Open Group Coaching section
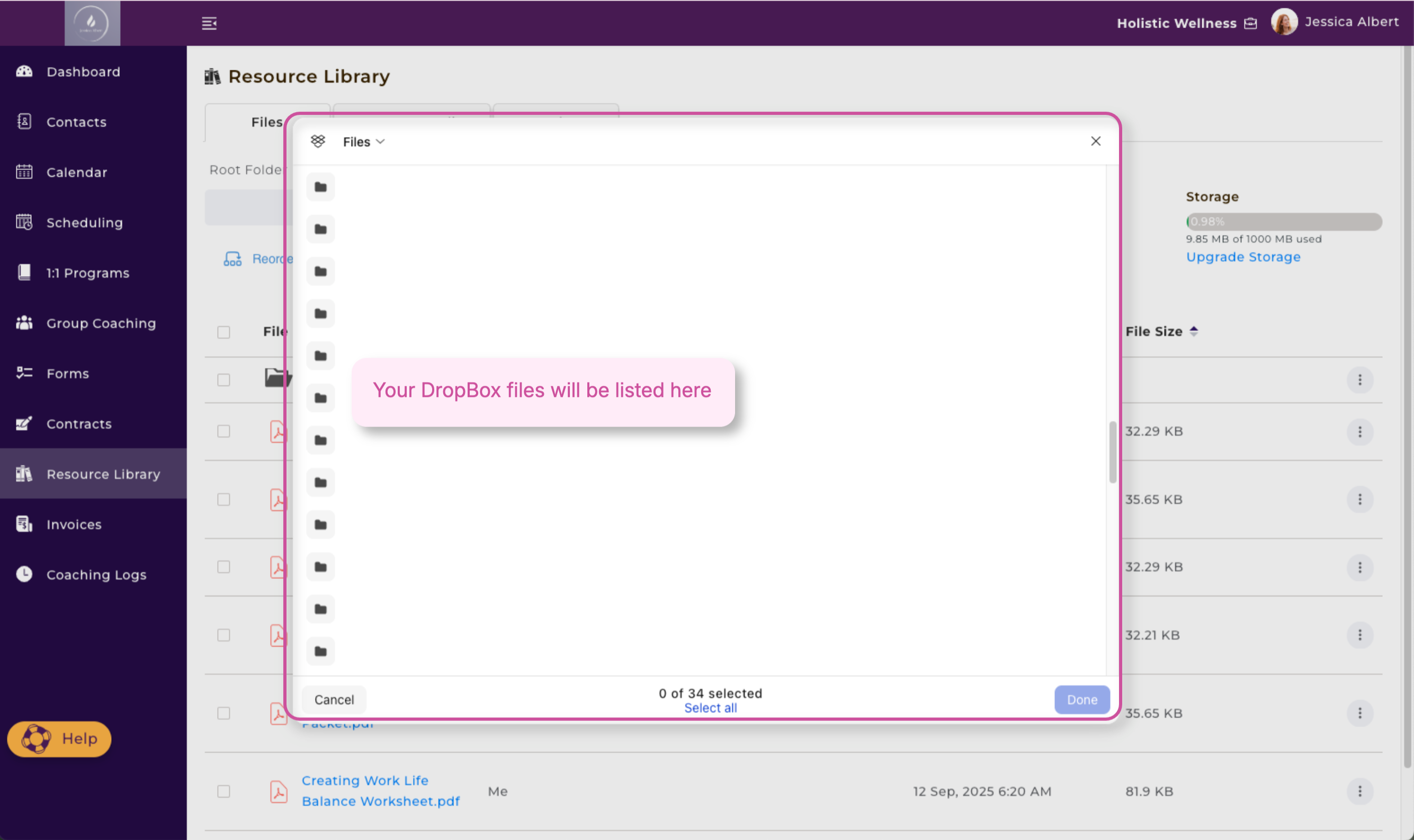 click(x=101, y=323)
